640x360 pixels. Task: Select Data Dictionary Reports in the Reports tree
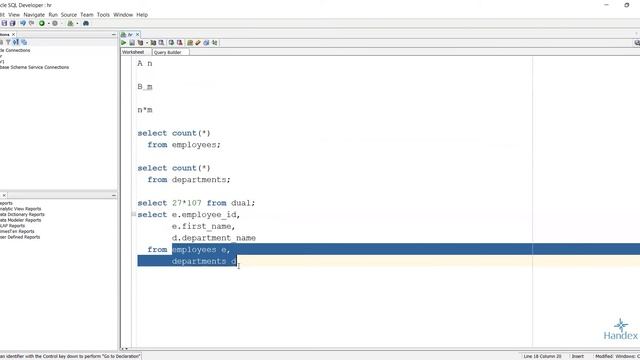(22, 214)
